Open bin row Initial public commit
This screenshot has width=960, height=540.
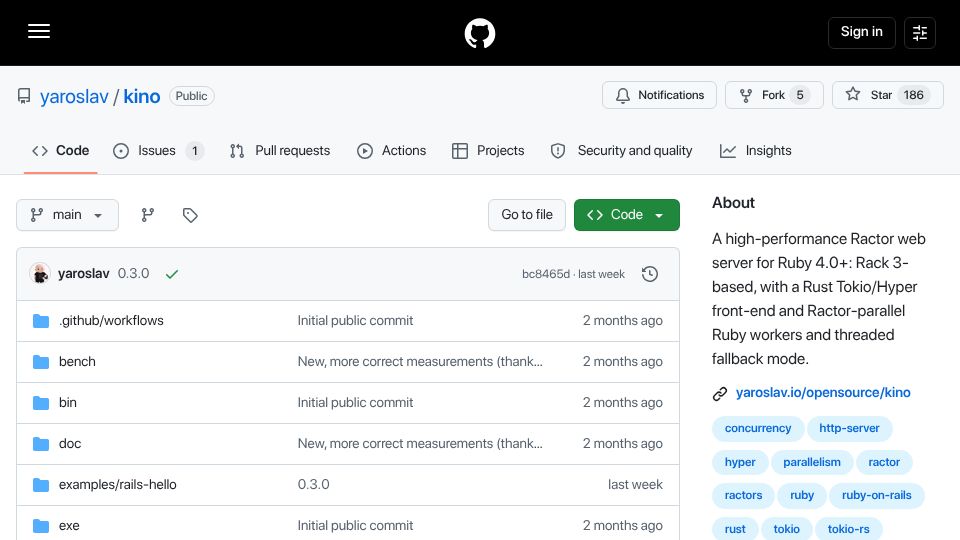pyautogui.click(x=355, y=403)
